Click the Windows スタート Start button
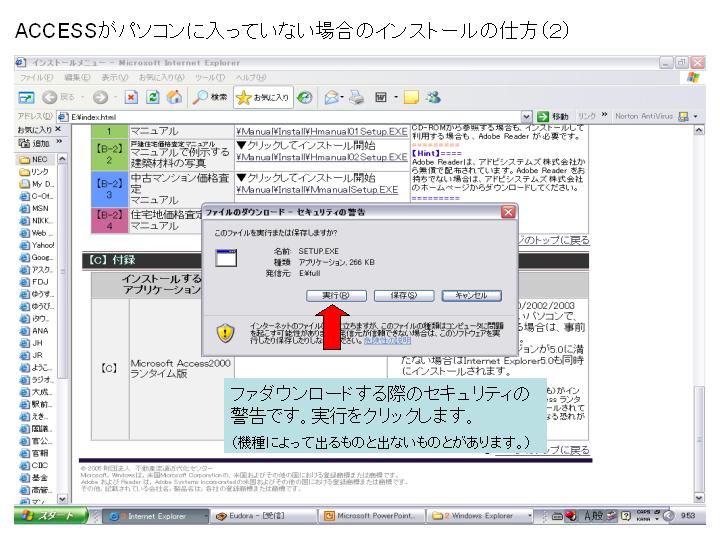The width and height of the screenshot is (720, 540). tap(51, 516)
